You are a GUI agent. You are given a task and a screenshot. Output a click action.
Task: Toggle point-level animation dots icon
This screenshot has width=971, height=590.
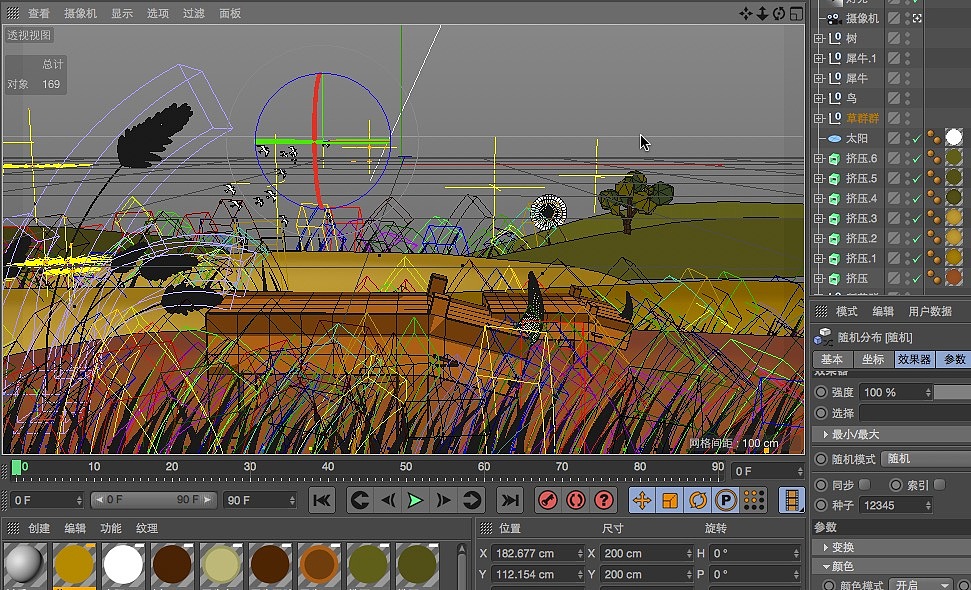tap(754, 500)
